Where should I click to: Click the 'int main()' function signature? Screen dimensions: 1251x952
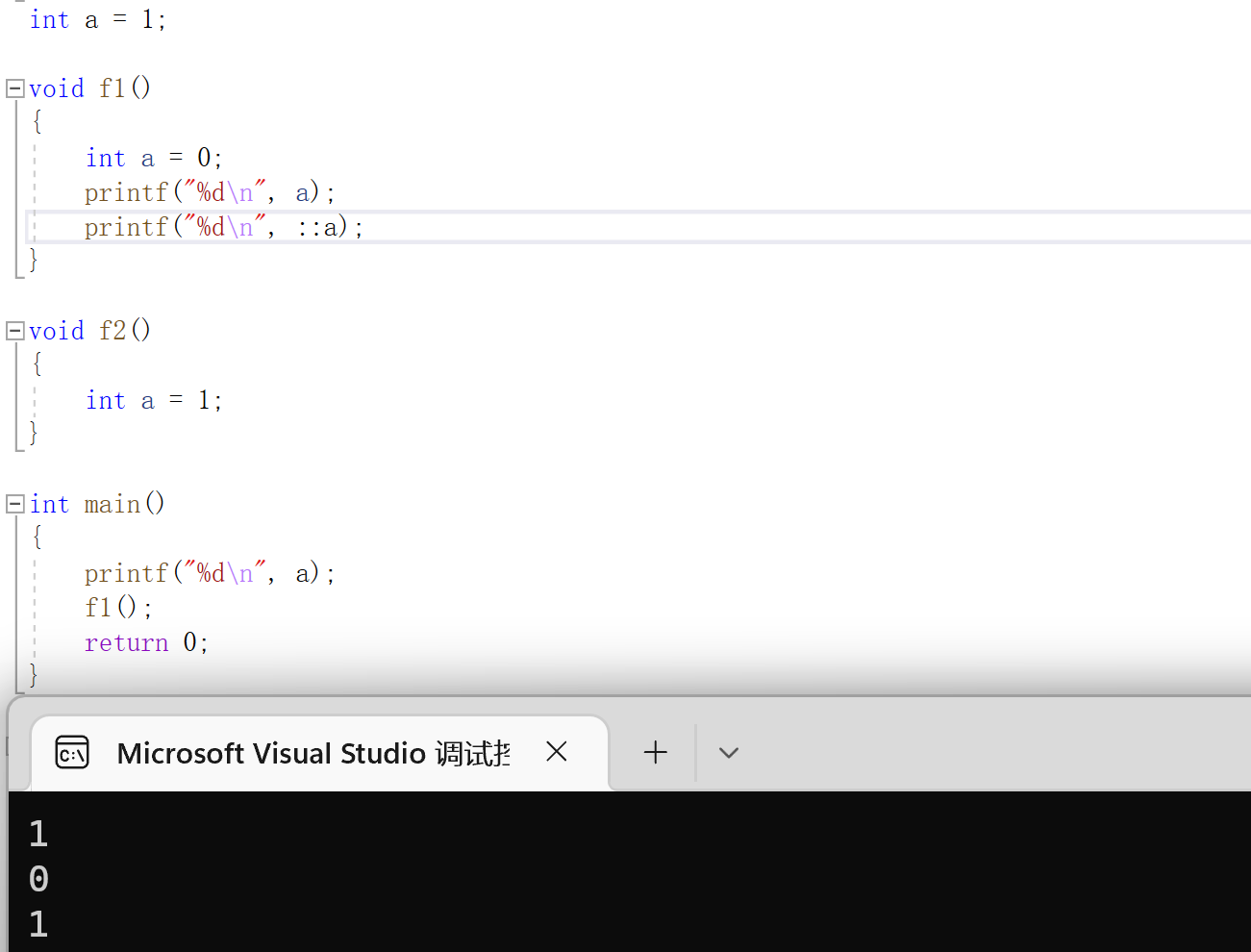coord(97,504)
